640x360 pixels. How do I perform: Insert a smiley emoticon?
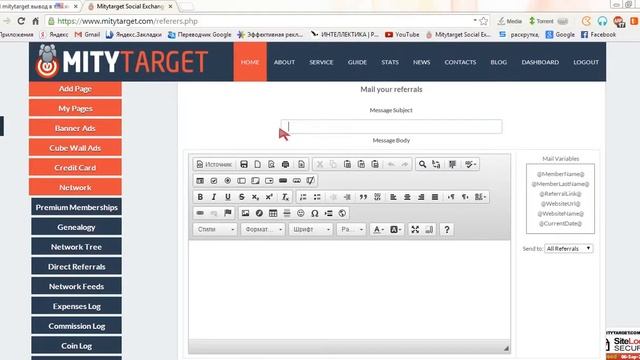[x=301, y=213]
